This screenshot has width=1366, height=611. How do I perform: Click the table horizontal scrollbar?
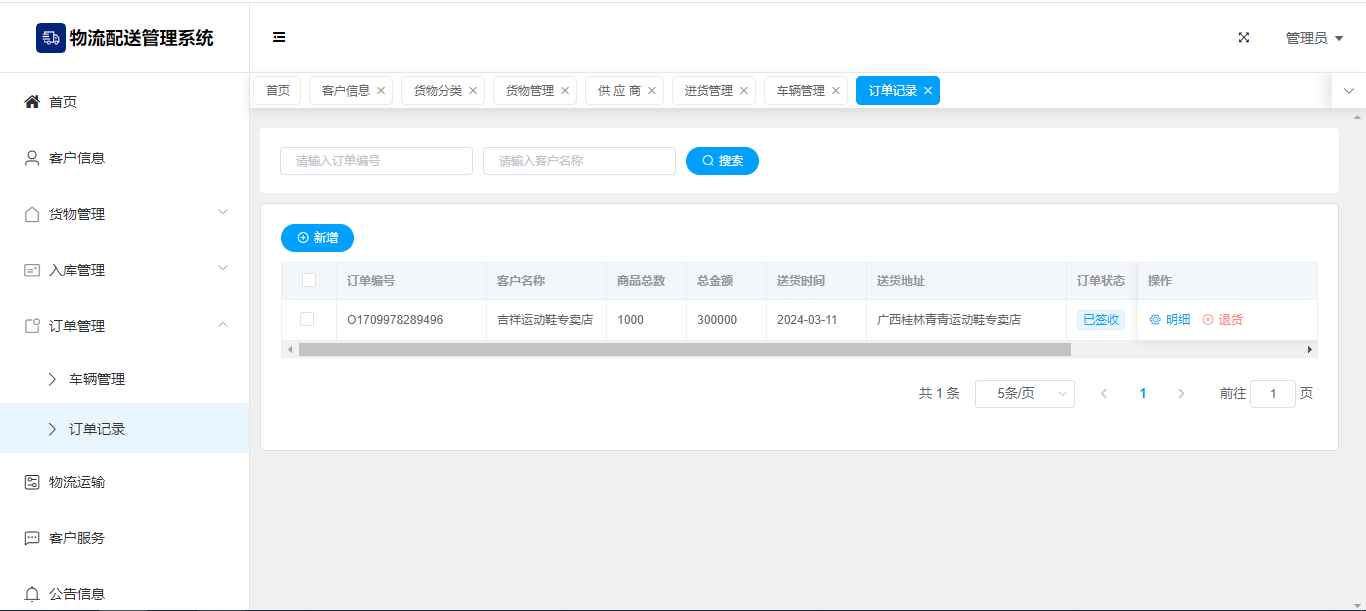[684, 350]
